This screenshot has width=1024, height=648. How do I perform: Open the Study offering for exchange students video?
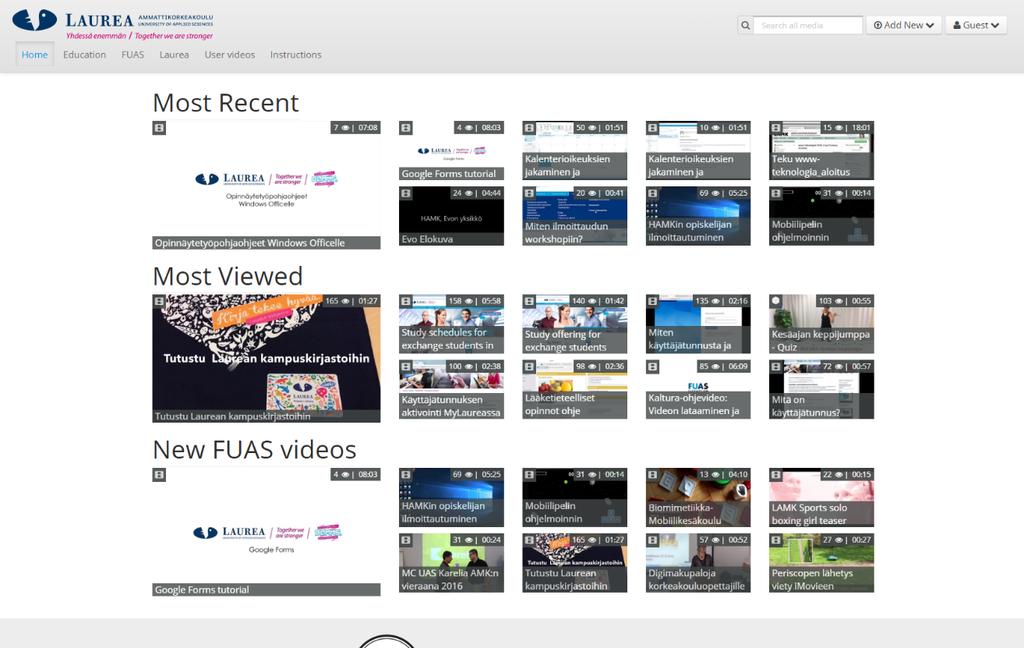575,324
